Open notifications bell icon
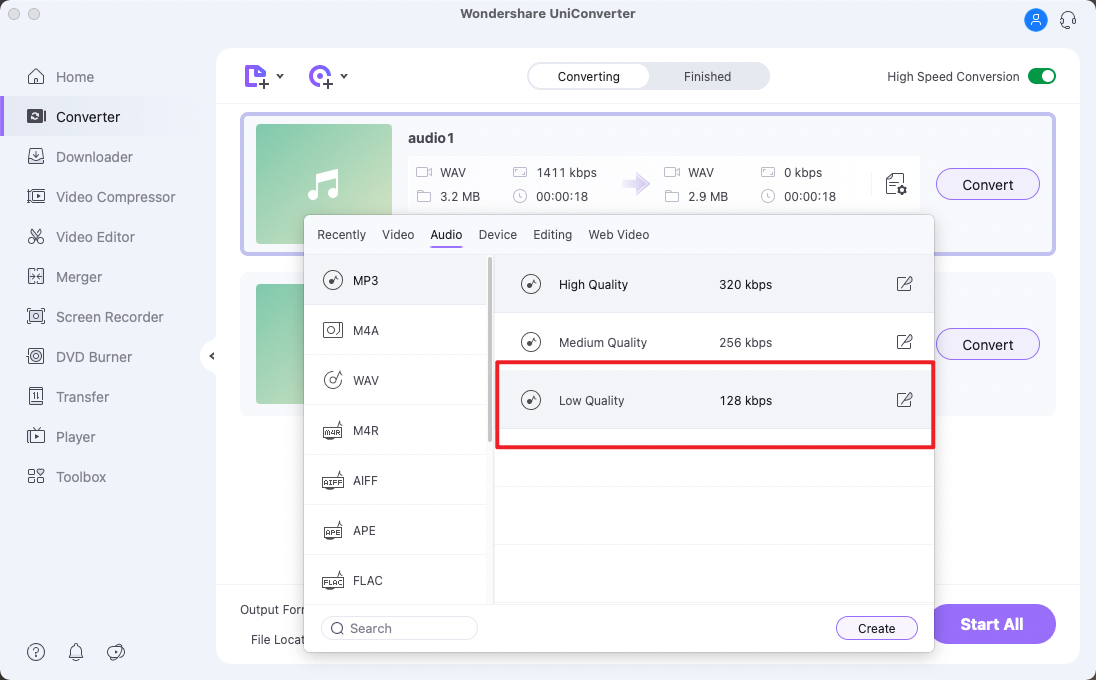Viewport: 1096px width, 680px height. coord(75,652)
